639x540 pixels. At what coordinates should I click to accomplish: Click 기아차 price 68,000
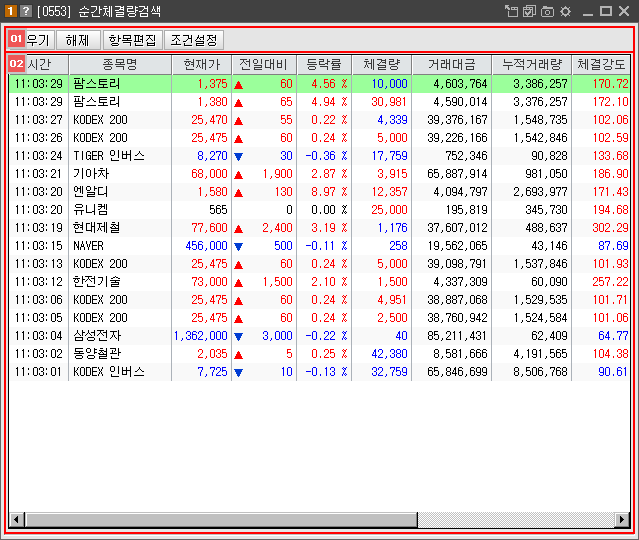click(x=209, y=174)
